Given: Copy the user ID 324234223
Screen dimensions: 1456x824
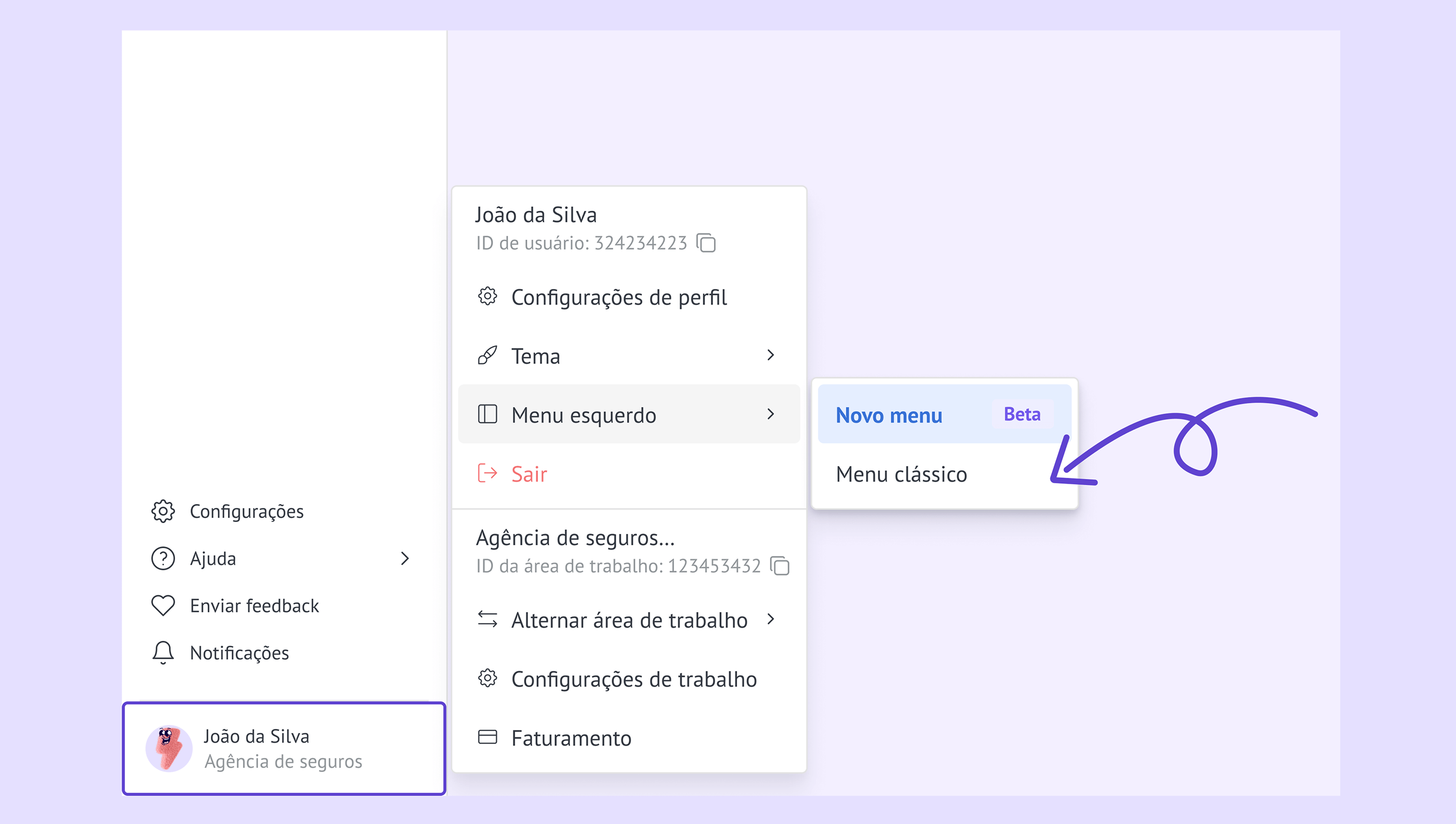Looking at the screenshot, I should tap(706, 243).
